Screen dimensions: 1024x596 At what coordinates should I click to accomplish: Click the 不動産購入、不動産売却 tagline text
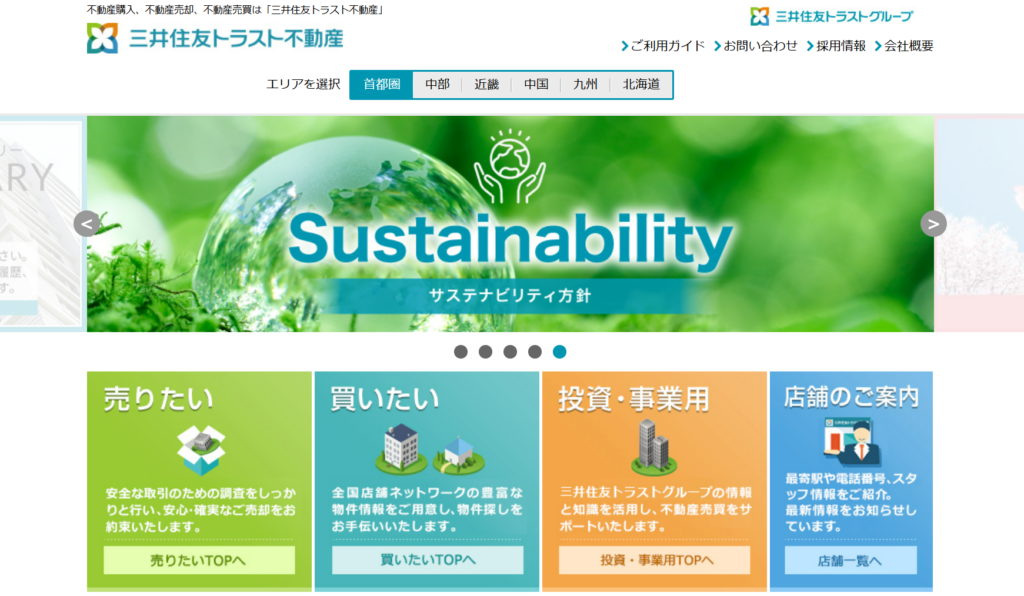tap(236, 10)
